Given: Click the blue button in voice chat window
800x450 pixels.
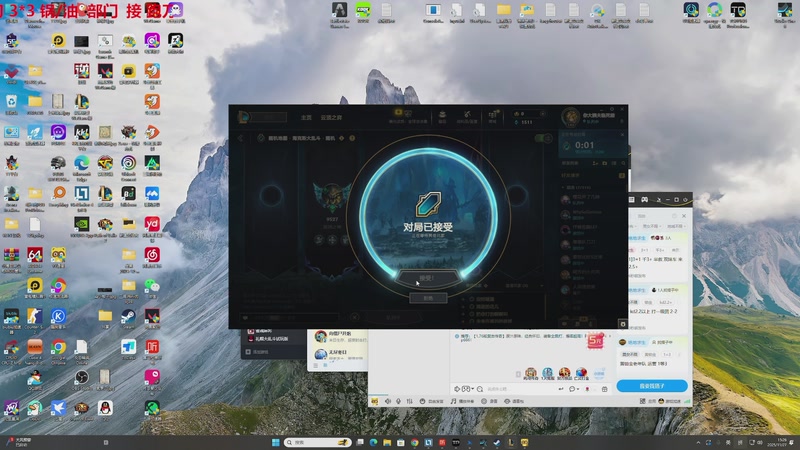Looking at the screenshot, I should click(652, 386).
